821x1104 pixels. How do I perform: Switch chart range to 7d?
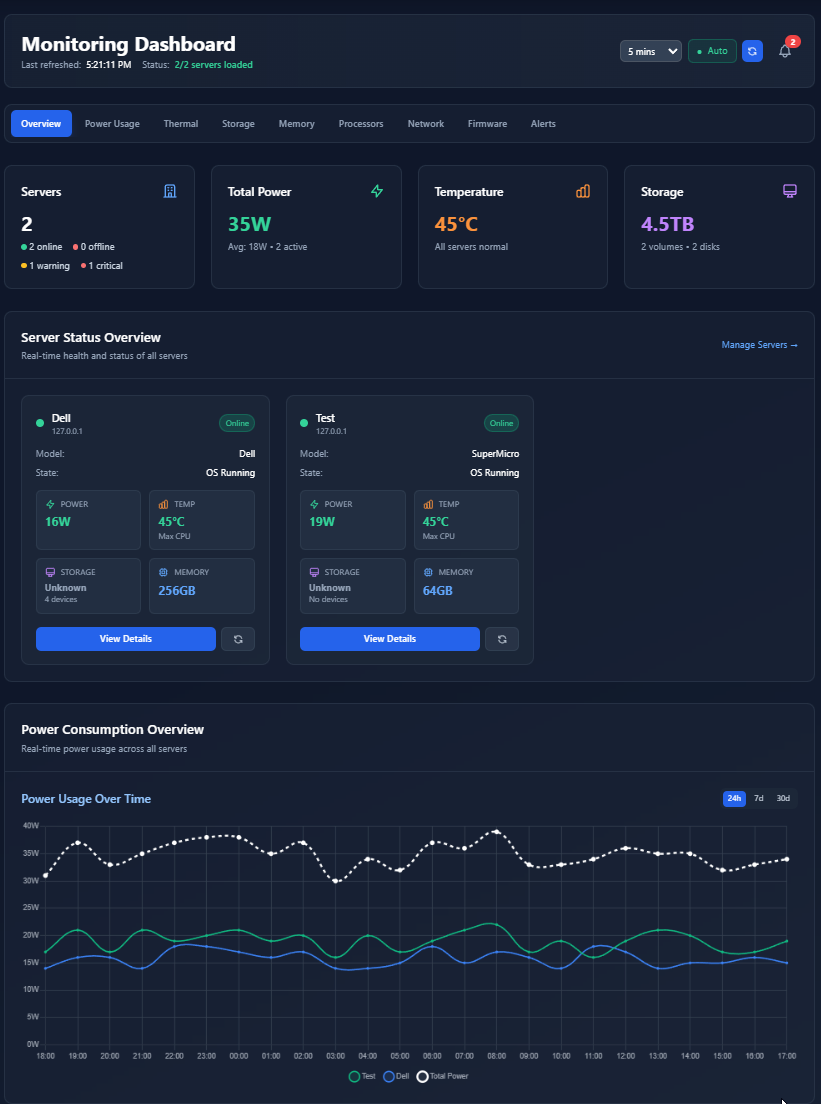(x=759, y=798)
